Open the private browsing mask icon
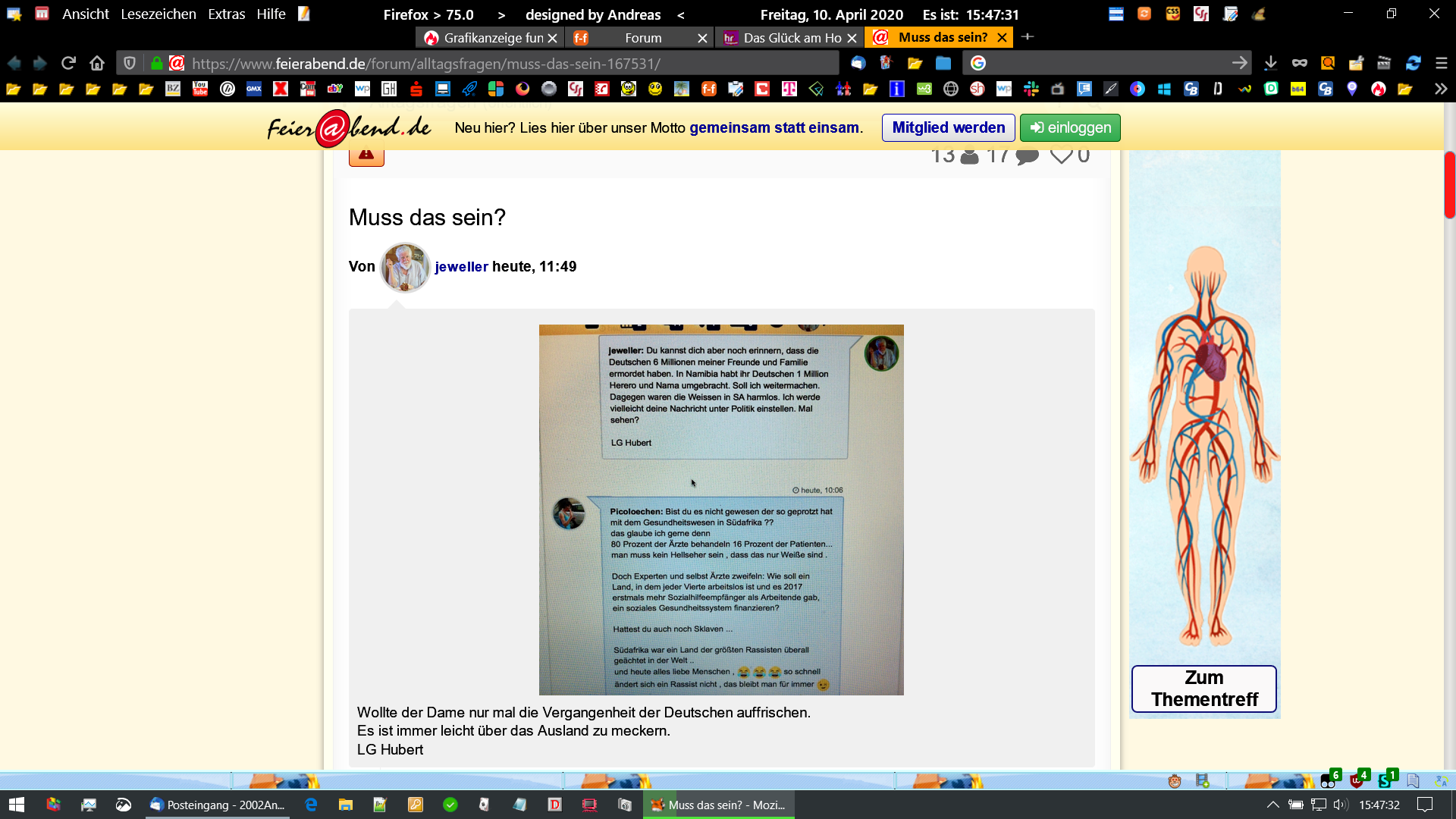Image resolution: width=1456 pixels, height=819 pixels. [1299, 63]
